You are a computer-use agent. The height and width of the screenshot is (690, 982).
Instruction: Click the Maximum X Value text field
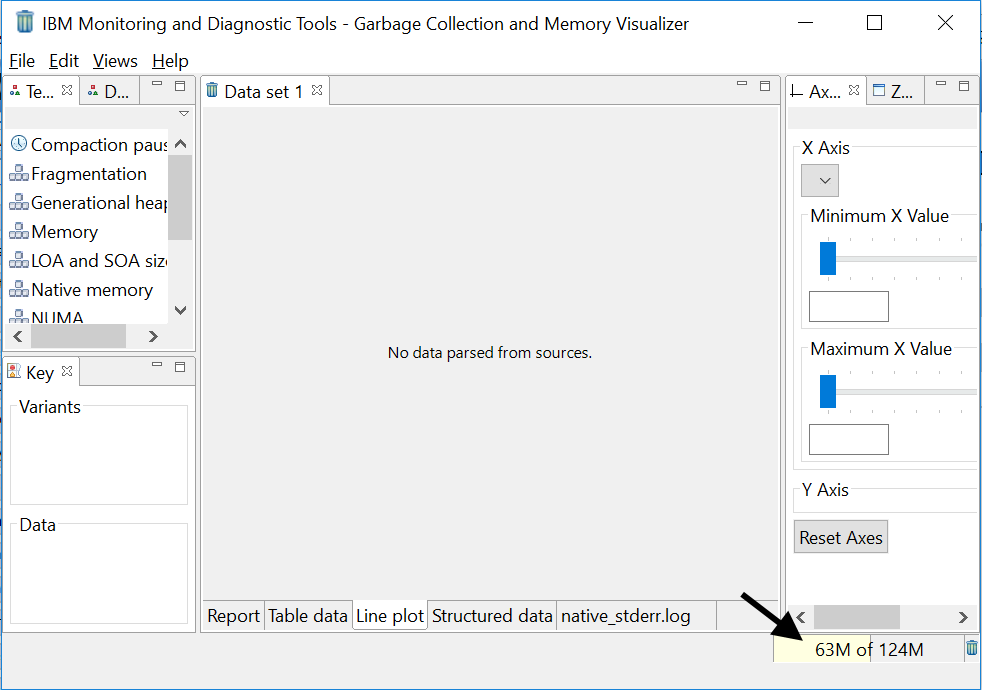[x=849, y=440]
